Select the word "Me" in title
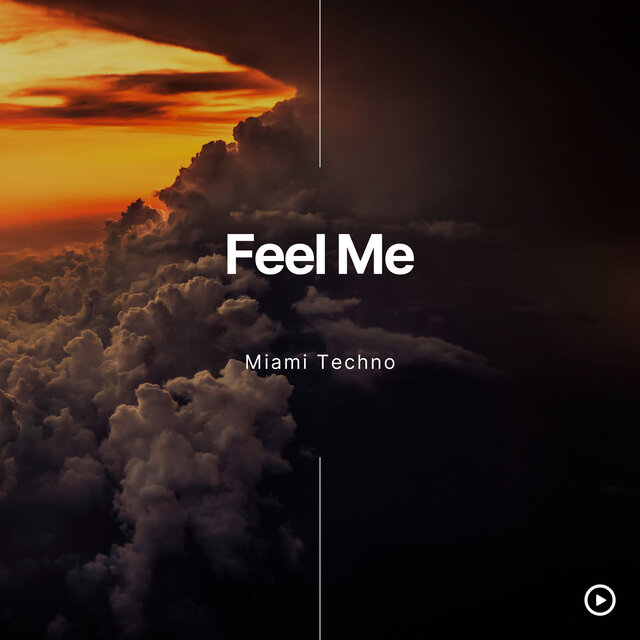The width and height of the screenshot is (640, 640). 376,254
